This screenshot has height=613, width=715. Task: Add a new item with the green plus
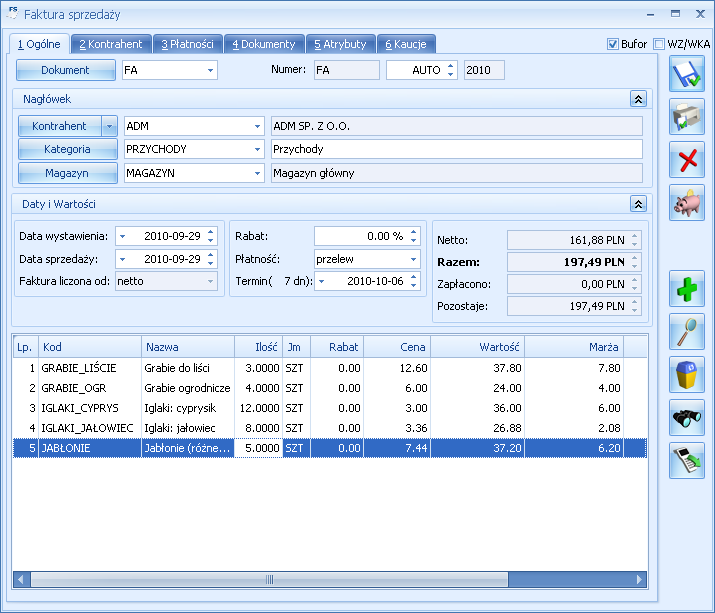687,289
